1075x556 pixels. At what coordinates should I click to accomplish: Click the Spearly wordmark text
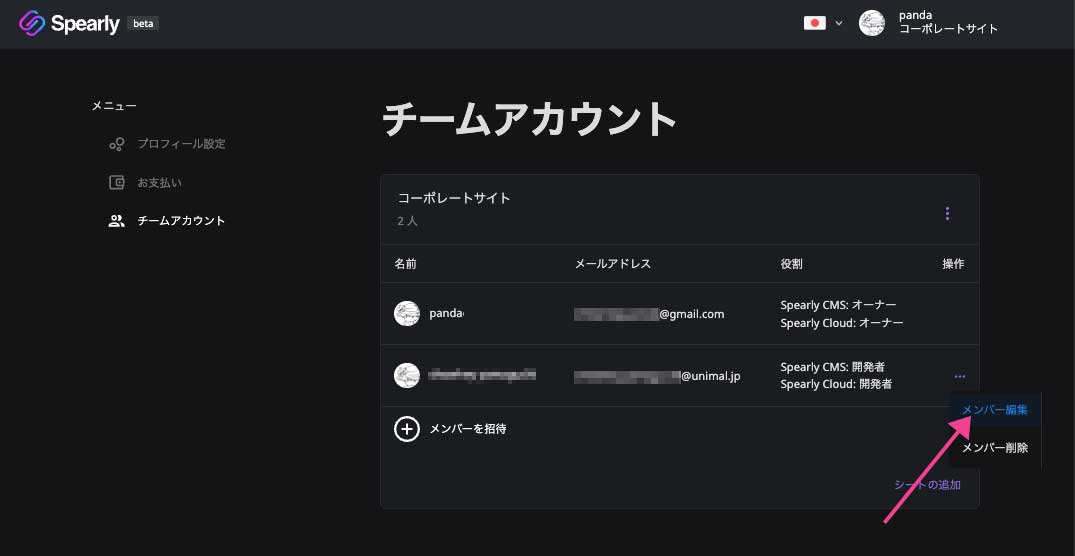coord(85,24)
